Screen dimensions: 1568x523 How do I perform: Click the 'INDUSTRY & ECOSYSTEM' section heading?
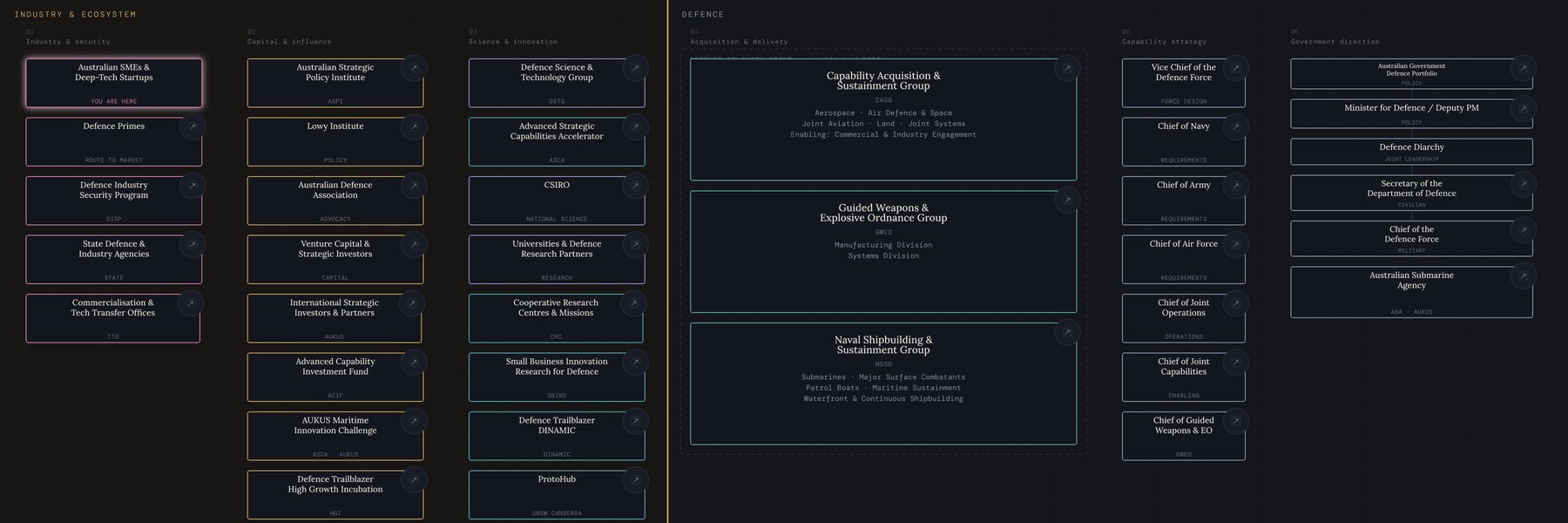(75, 15)
